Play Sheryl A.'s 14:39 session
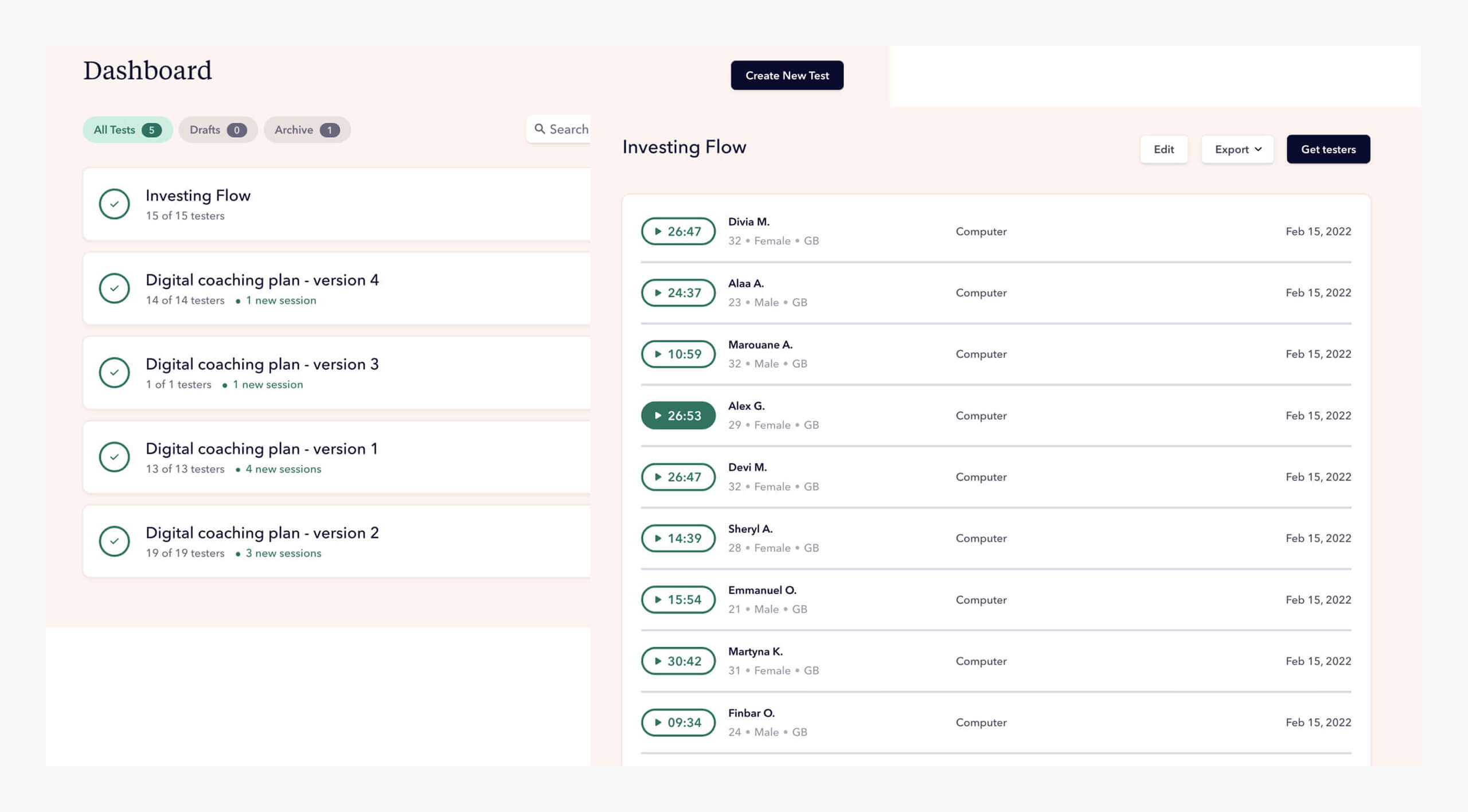This screenshot has height=812, width=1468. 678,538
